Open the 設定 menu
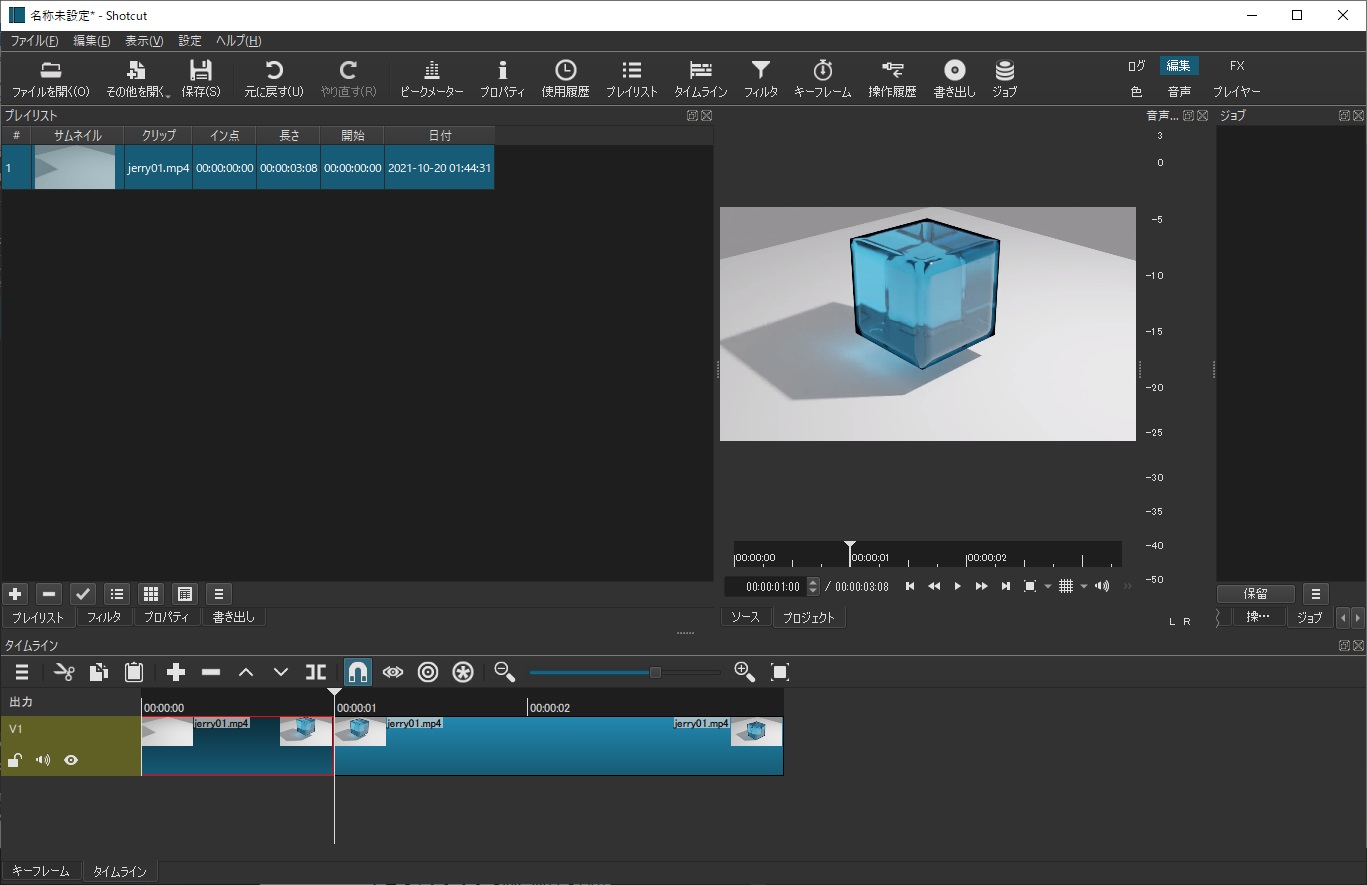The width and height of the screenshot is (1367, 885). tap(190, 41)
